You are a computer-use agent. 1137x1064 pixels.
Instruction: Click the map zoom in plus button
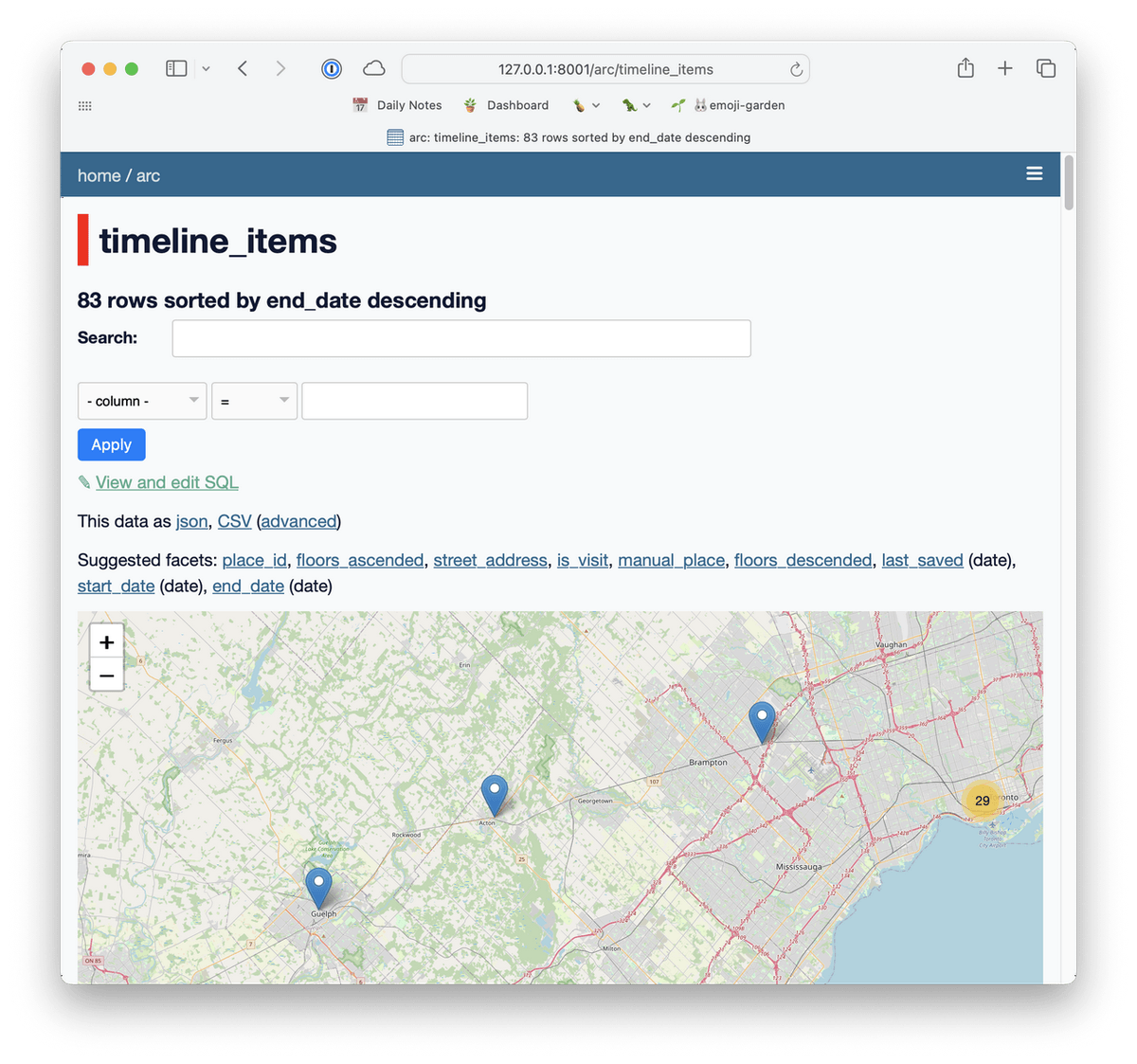(107, 642)
